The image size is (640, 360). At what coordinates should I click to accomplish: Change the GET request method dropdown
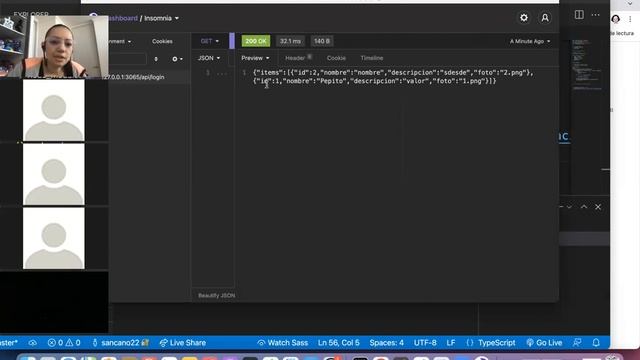[209, 41]
